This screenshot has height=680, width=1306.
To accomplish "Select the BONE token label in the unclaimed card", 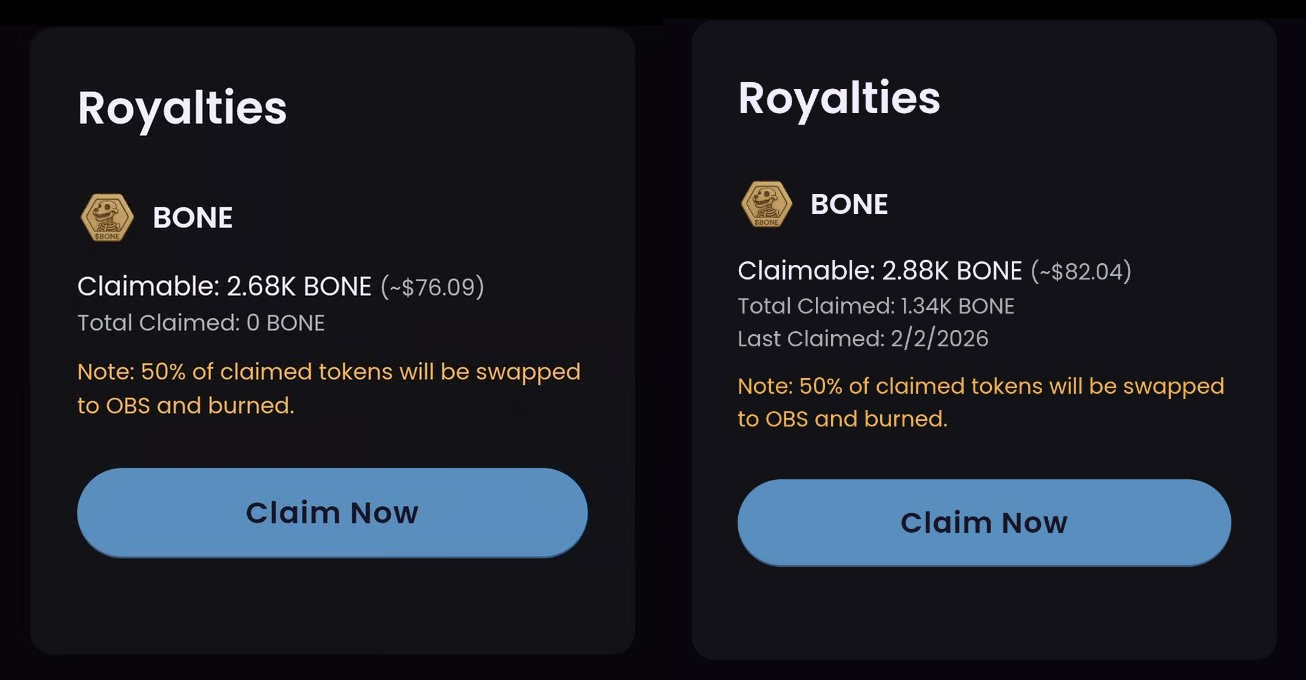I will (x=193, y=218).
